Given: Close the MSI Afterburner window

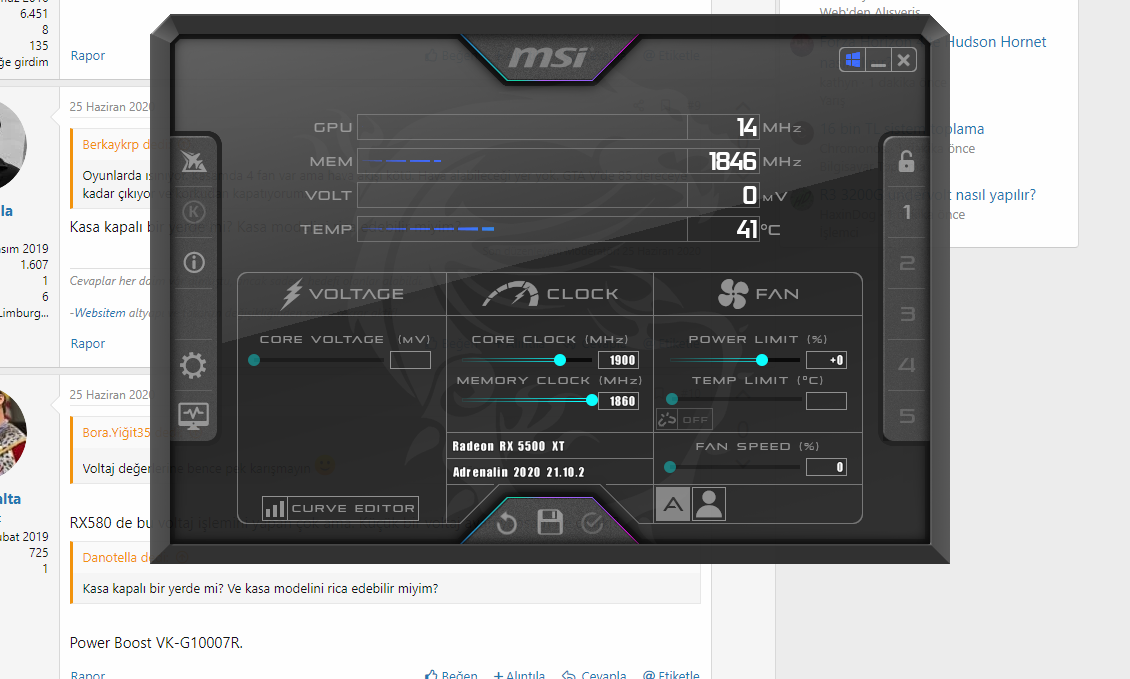Looking at the screenshot, I should tap(904, 60).
